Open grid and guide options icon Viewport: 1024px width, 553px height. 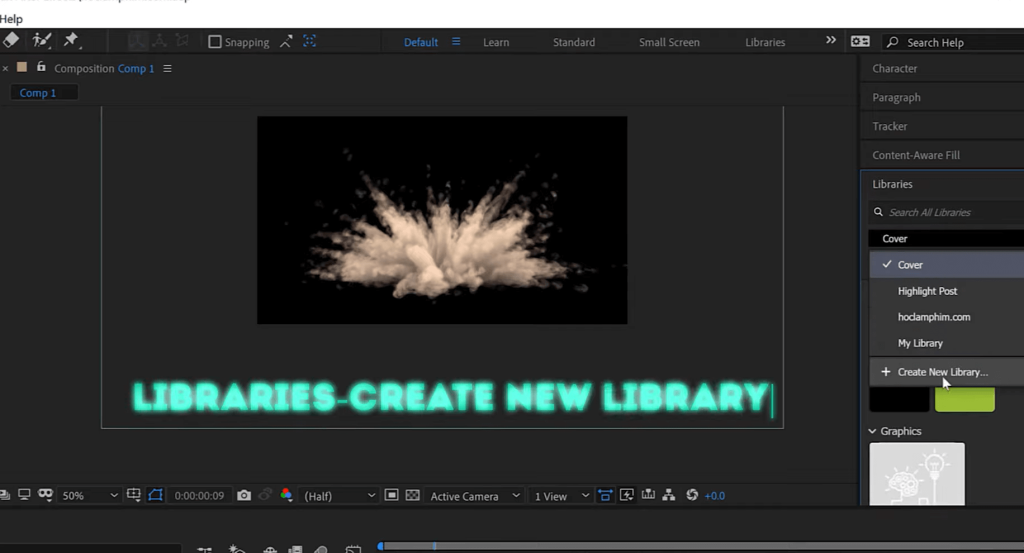coord(133,495)
